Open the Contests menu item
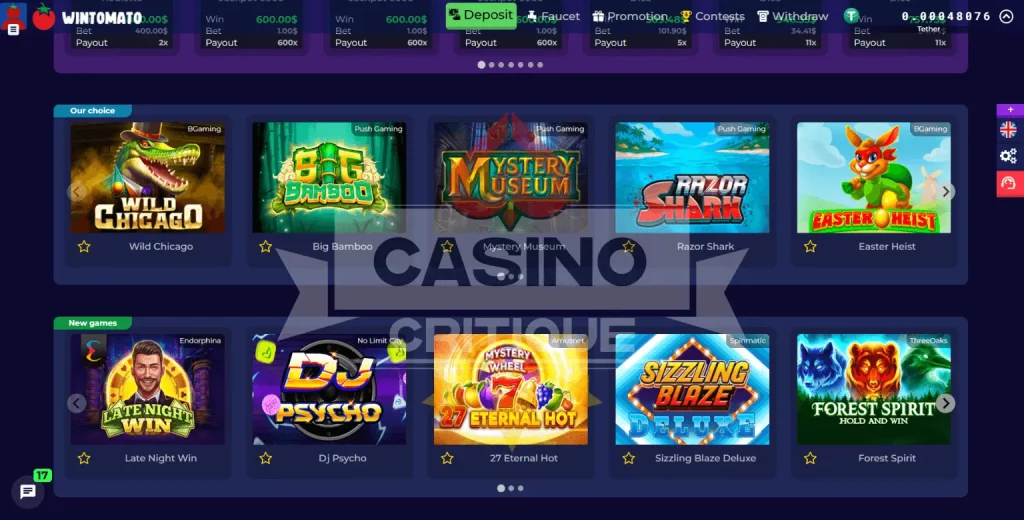 [712, 16]
